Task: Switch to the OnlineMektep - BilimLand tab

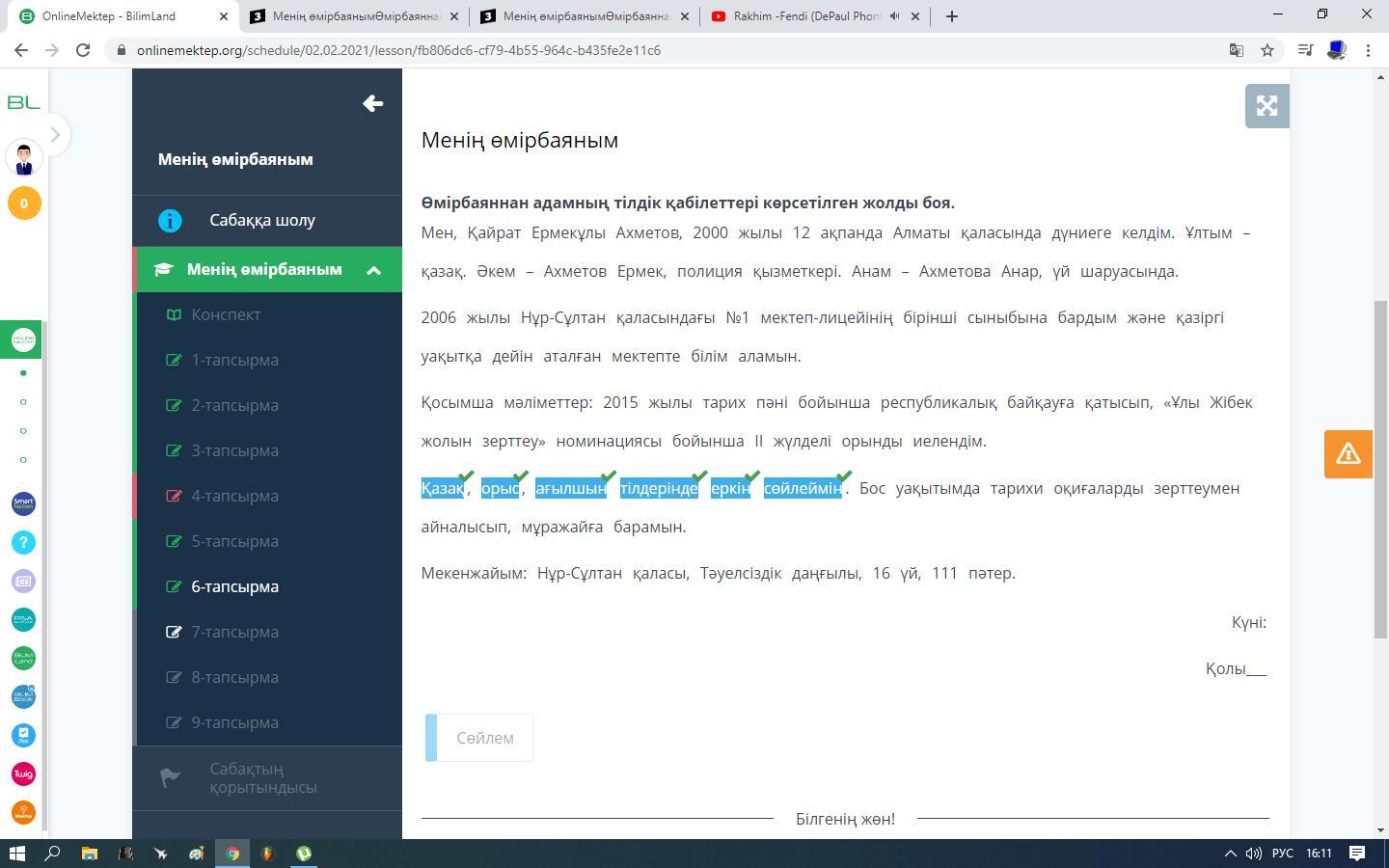Action: (x=122, y=16)
